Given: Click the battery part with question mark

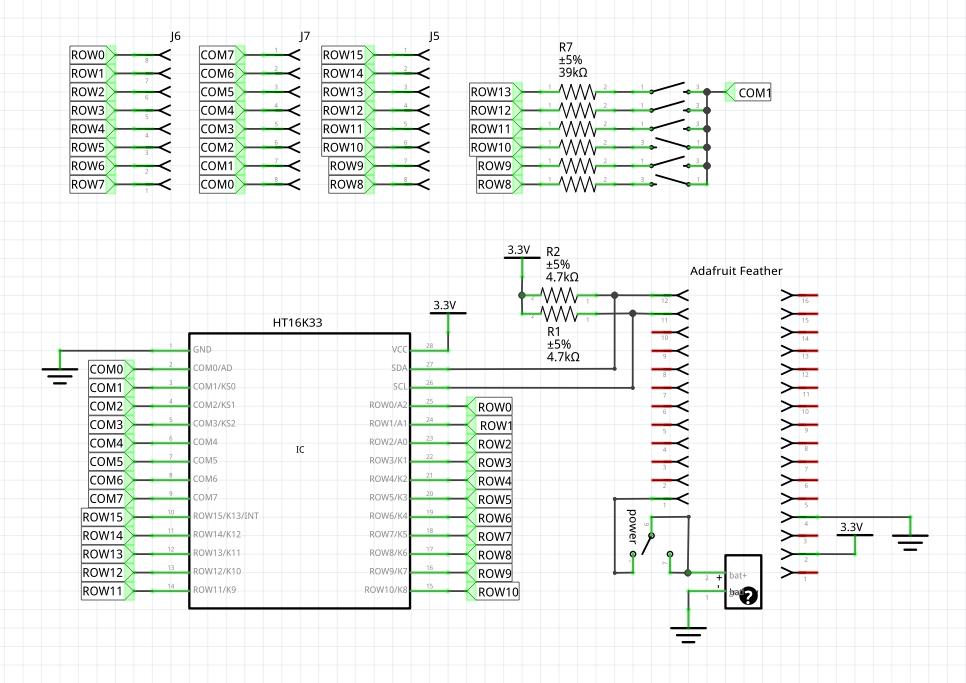Looking at the screenshot, I should (x=744, y=581).
